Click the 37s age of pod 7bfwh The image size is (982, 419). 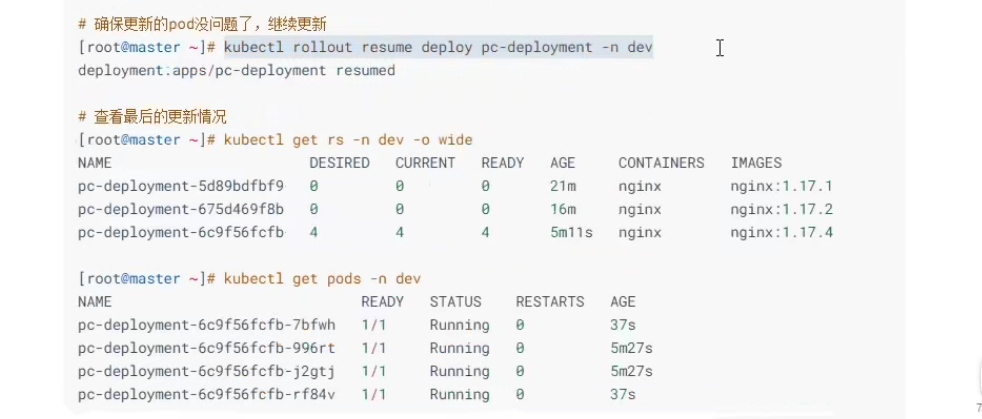pyautogui.click(x=623, y=325)
